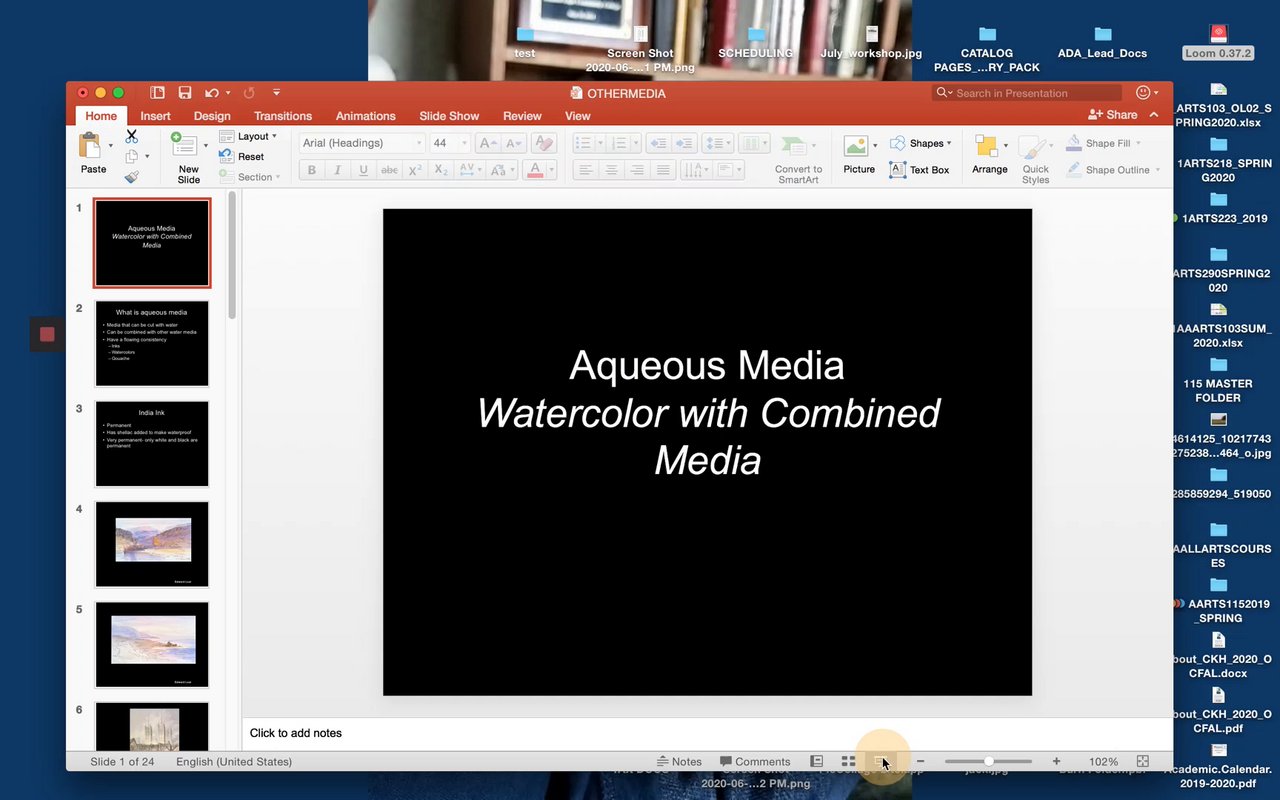Toggle the Comments pane in status bar
The width and height of the screenshot is (1280, 800).
[755, 761]
